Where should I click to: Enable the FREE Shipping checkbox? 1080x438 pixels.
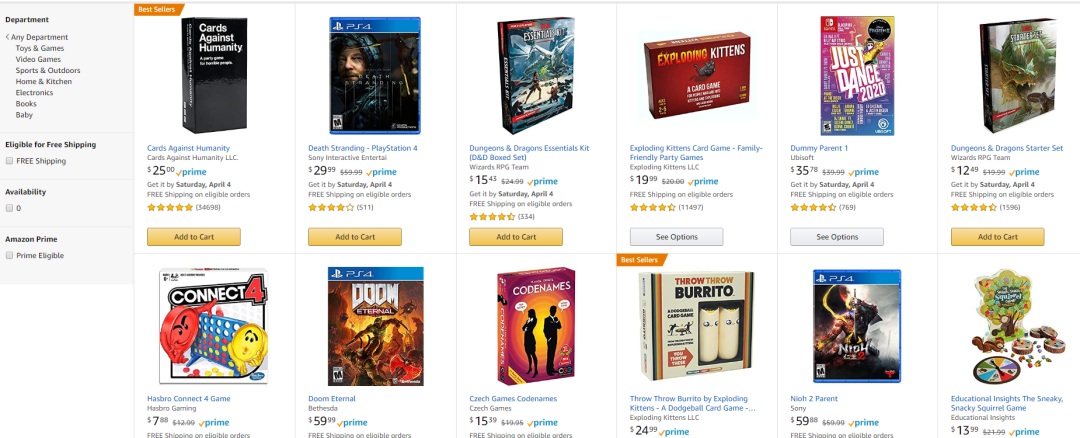coord(9,161)
